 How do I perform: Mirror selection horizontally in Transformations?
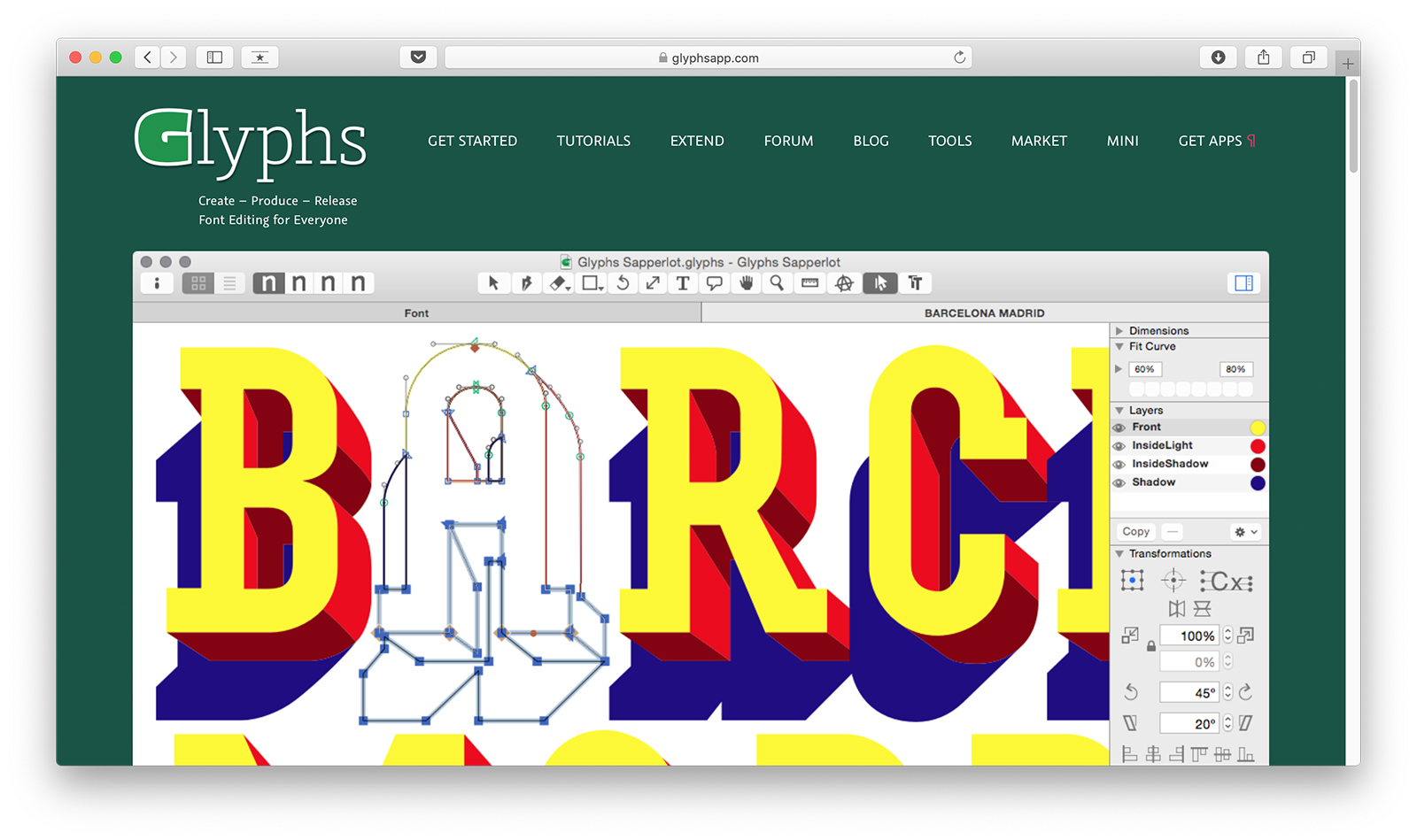click(x=1177, y=609)
